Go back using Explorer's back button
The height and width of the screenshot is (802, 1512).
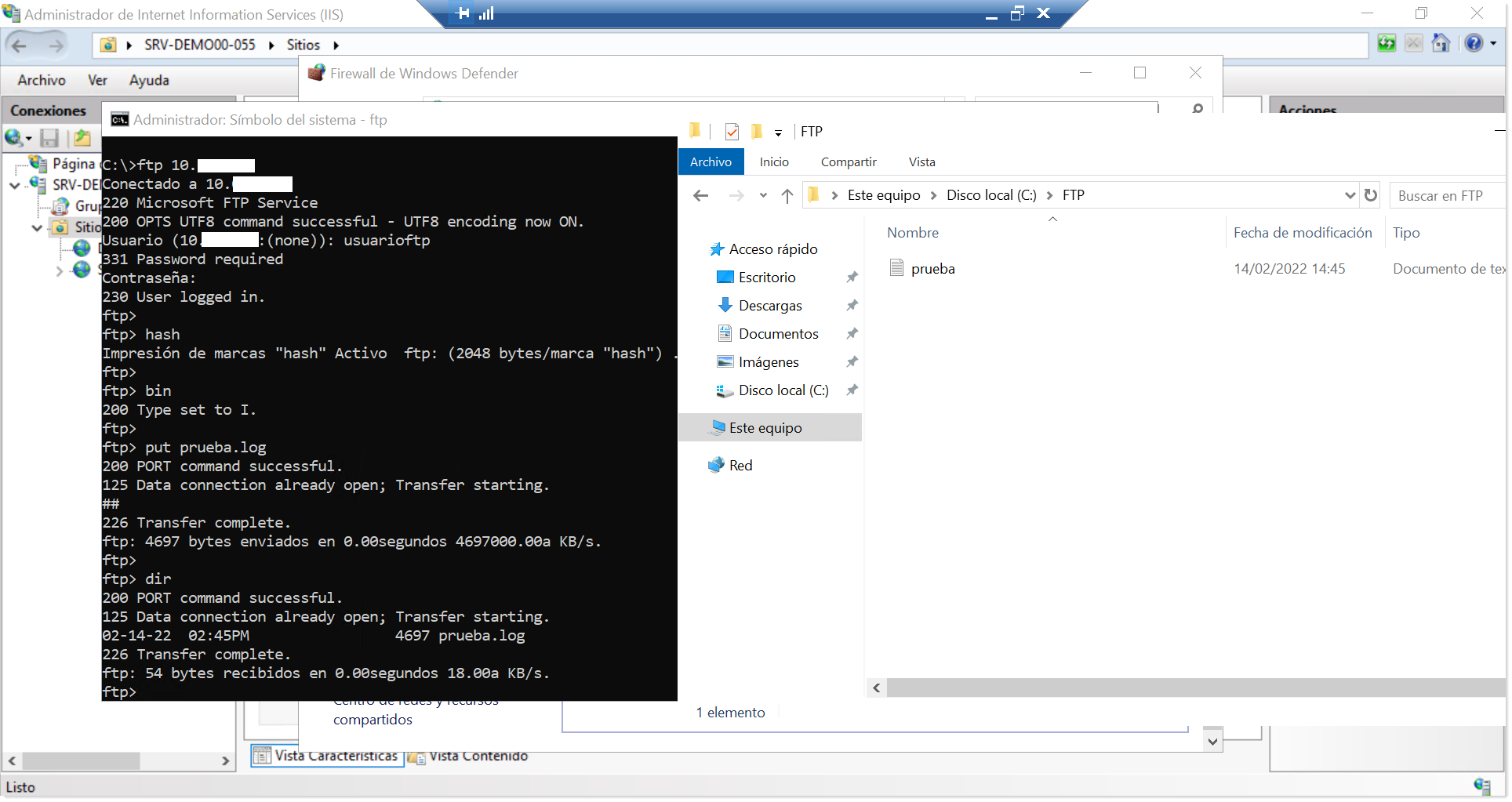[700, 195]
